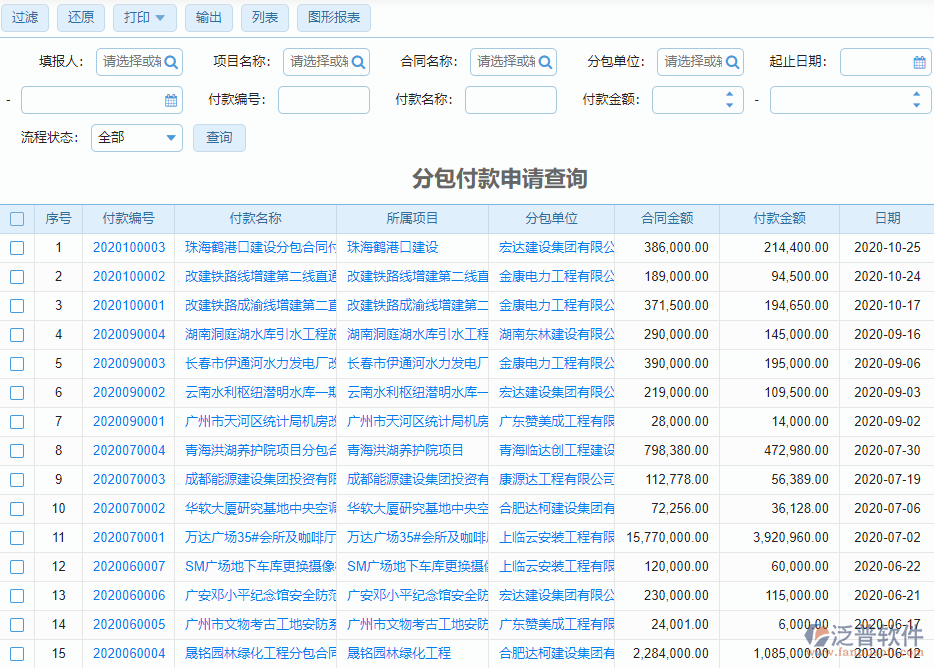Check the checkbox for row 2020100003
934x668 pixels.
pos(16,246)
